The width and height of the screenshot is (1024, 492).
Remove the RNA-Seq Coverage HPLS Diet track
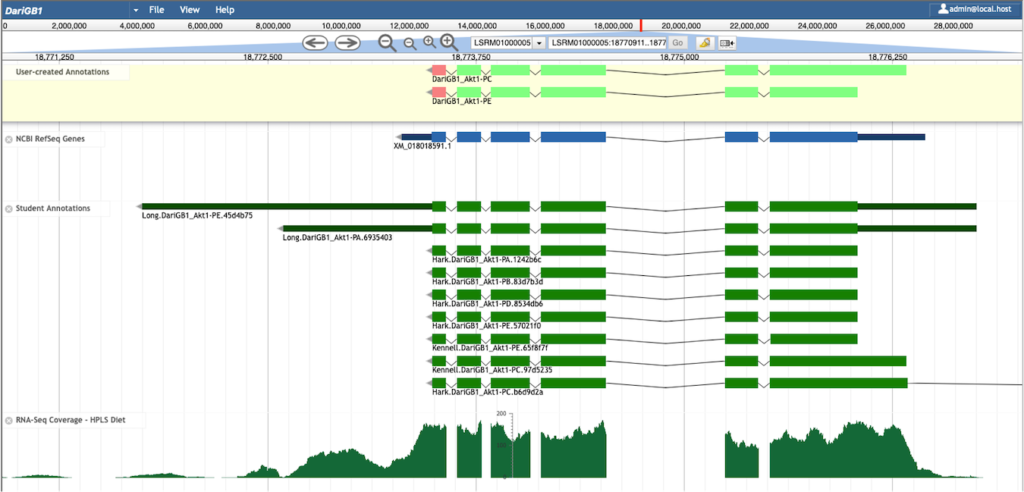coord(9,420)
